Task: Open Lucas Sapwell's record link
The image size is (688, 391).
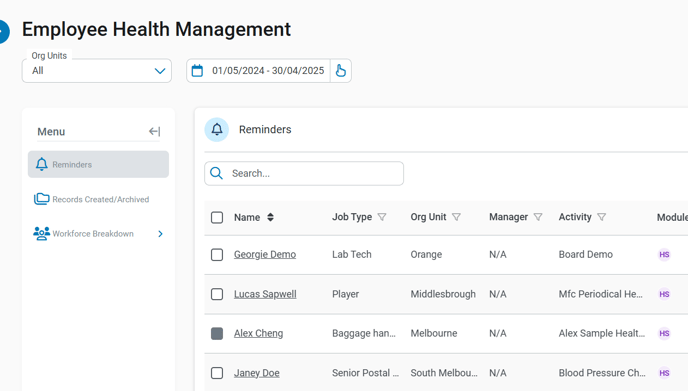Action: [265, 294]
